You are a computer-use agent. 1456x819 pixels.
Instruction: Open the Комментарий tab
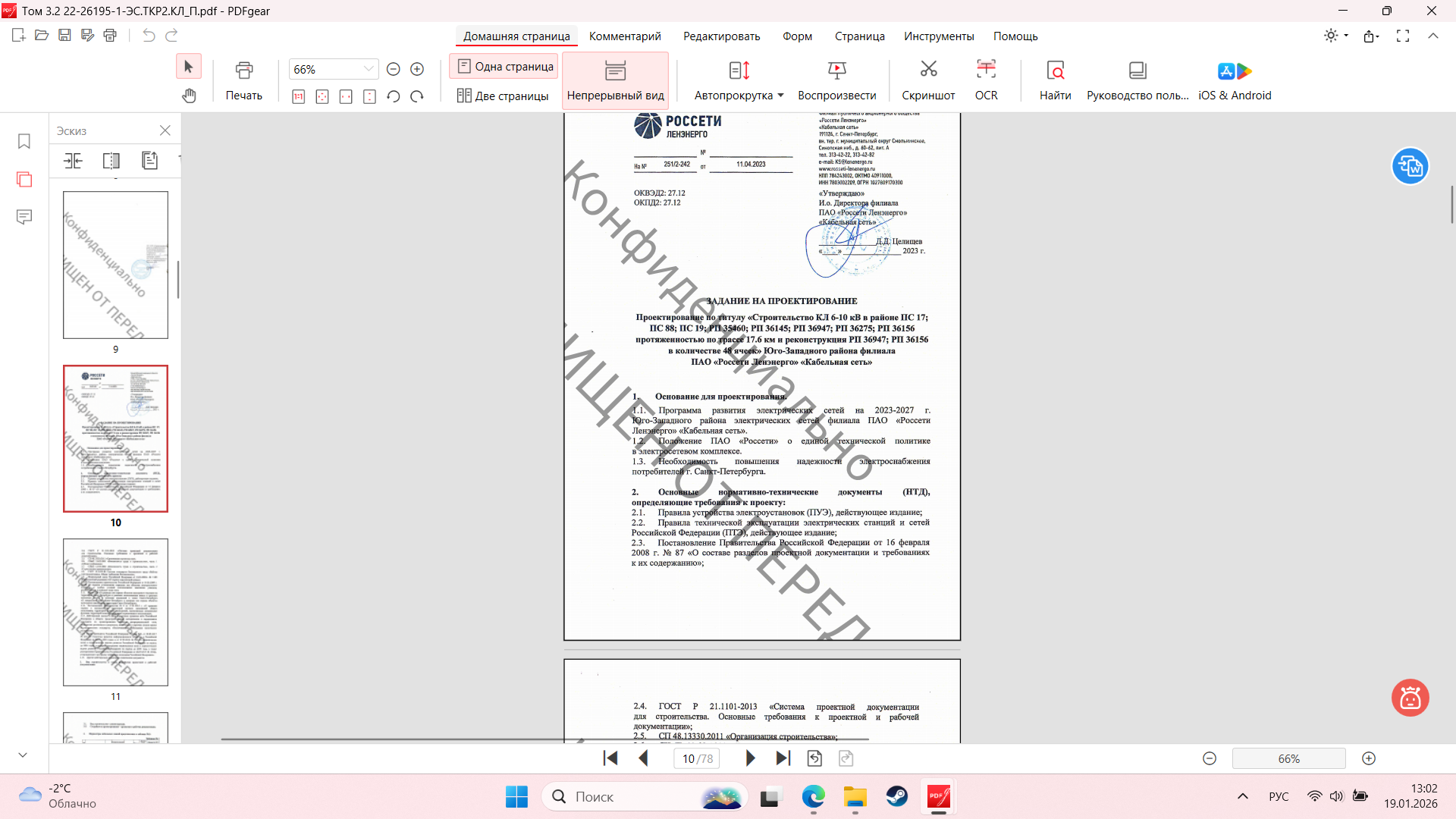(625, 36)
